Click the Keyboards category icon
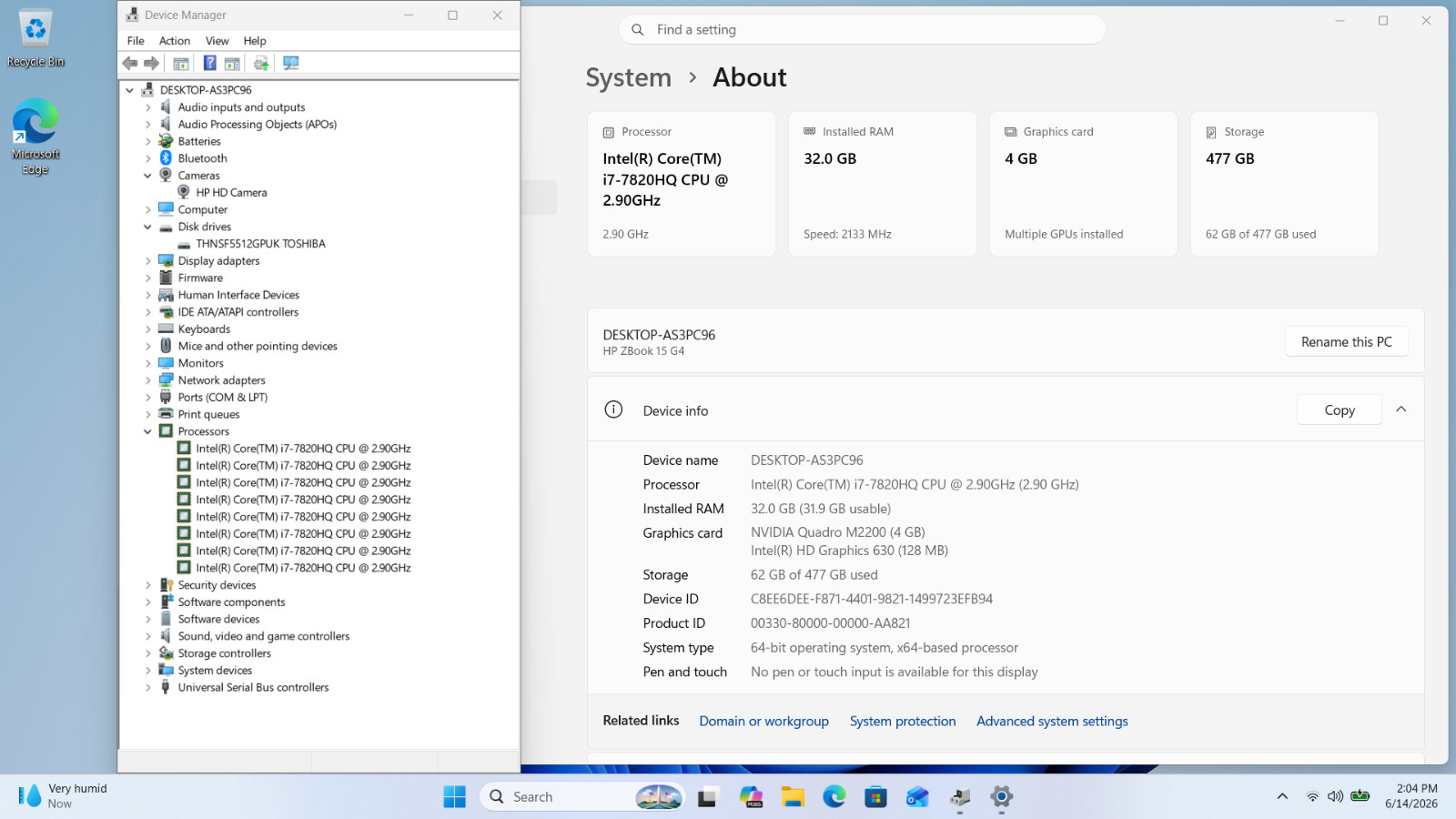Image resolution: width=1456 pixels, height=819 pixels. [x=166, y=329]
